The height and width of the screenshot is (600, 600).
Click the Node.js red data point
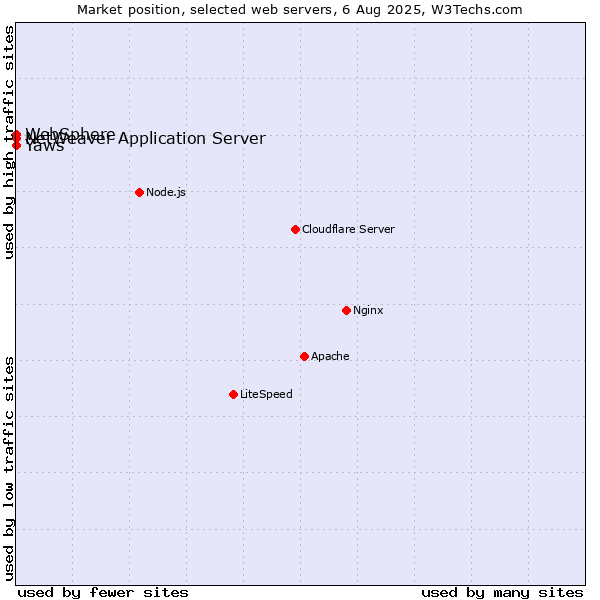click(140, 192)
